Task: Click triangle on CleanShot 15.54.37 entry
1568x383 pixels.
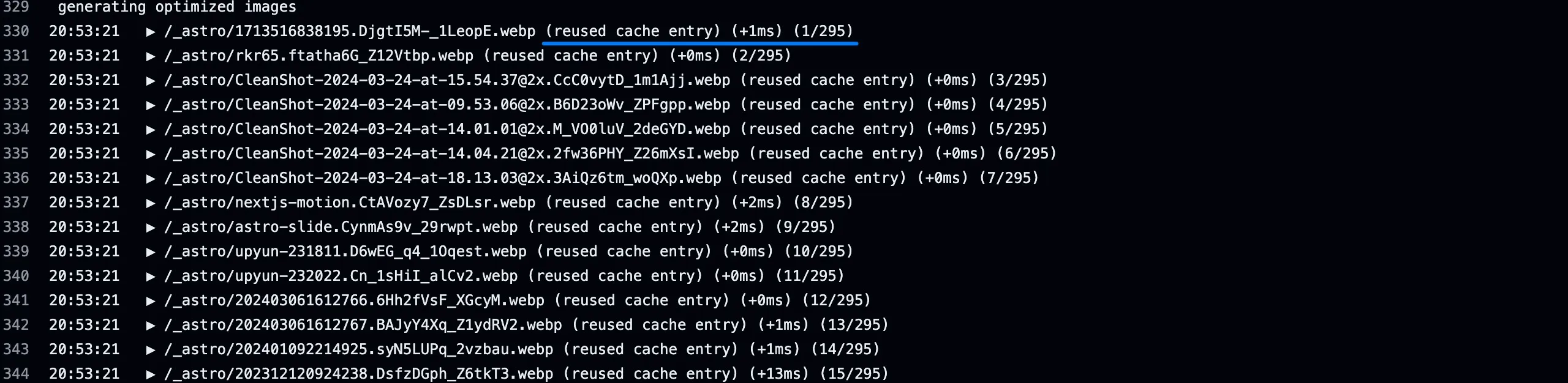Action: [x=151, y=81]
